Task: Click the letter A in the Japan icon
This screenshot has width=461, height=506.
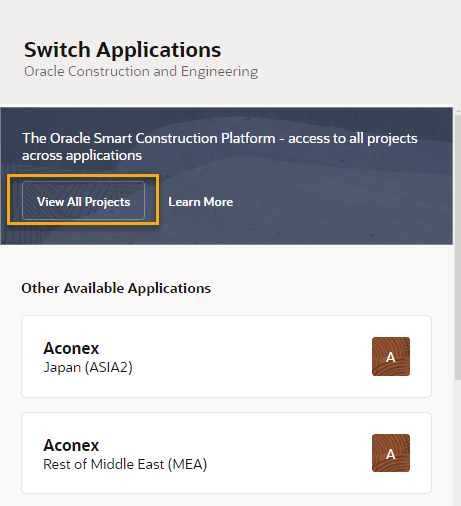Action: pyautogui.click(x=390, y=358)
